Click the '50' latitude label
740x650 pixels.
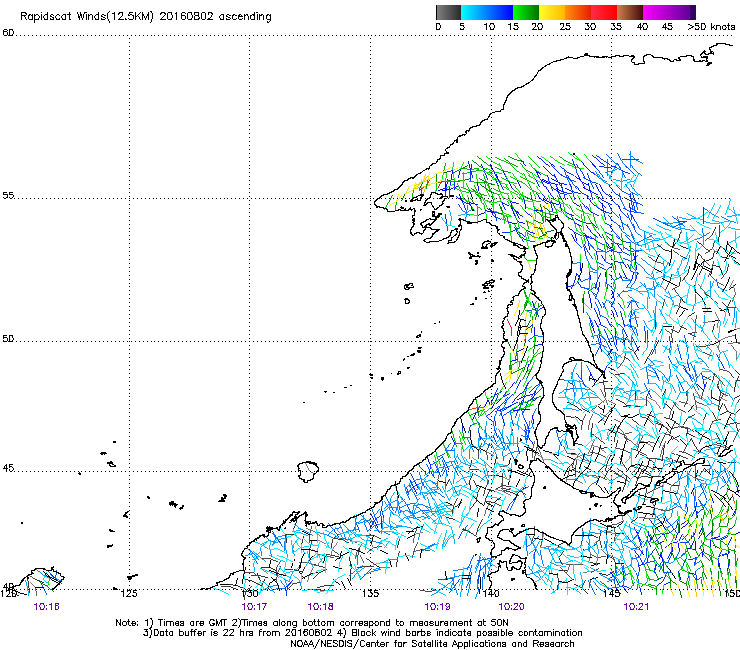8,338
